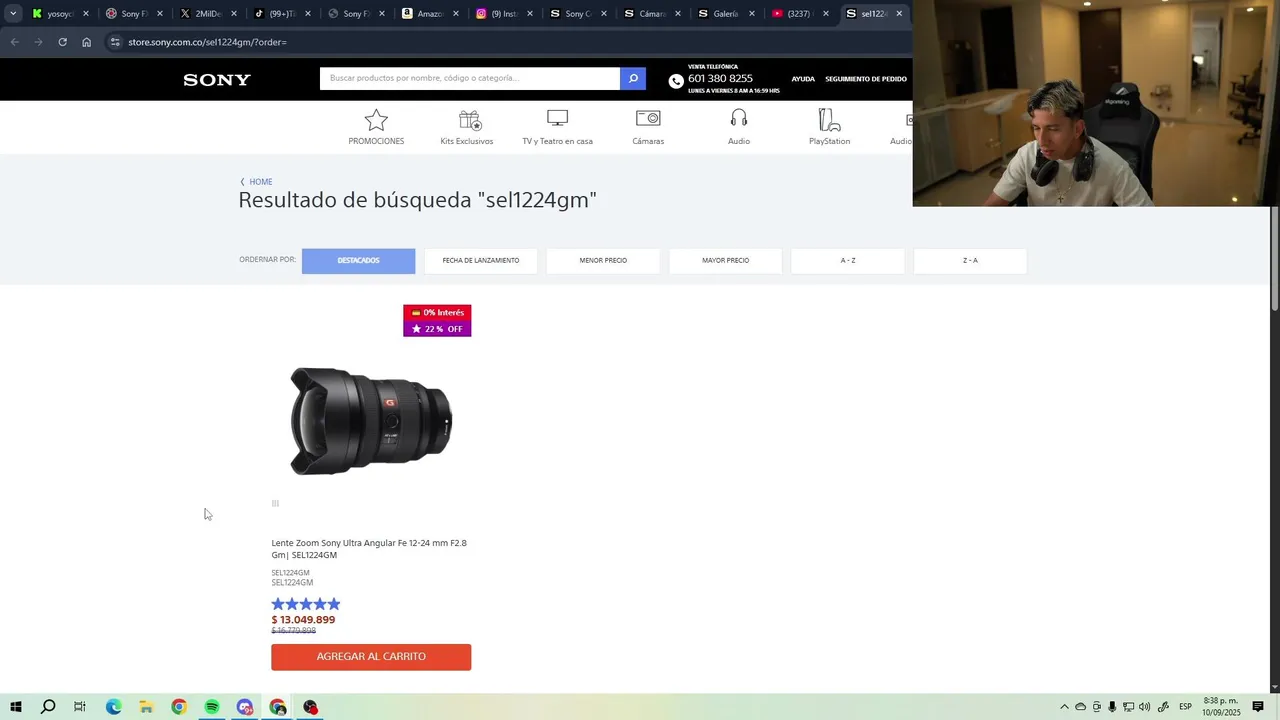The width and height of the screenshot is (1280, 720).
Task: Sort by MENOR PRECIO
Action: click(x=603, y=261)
